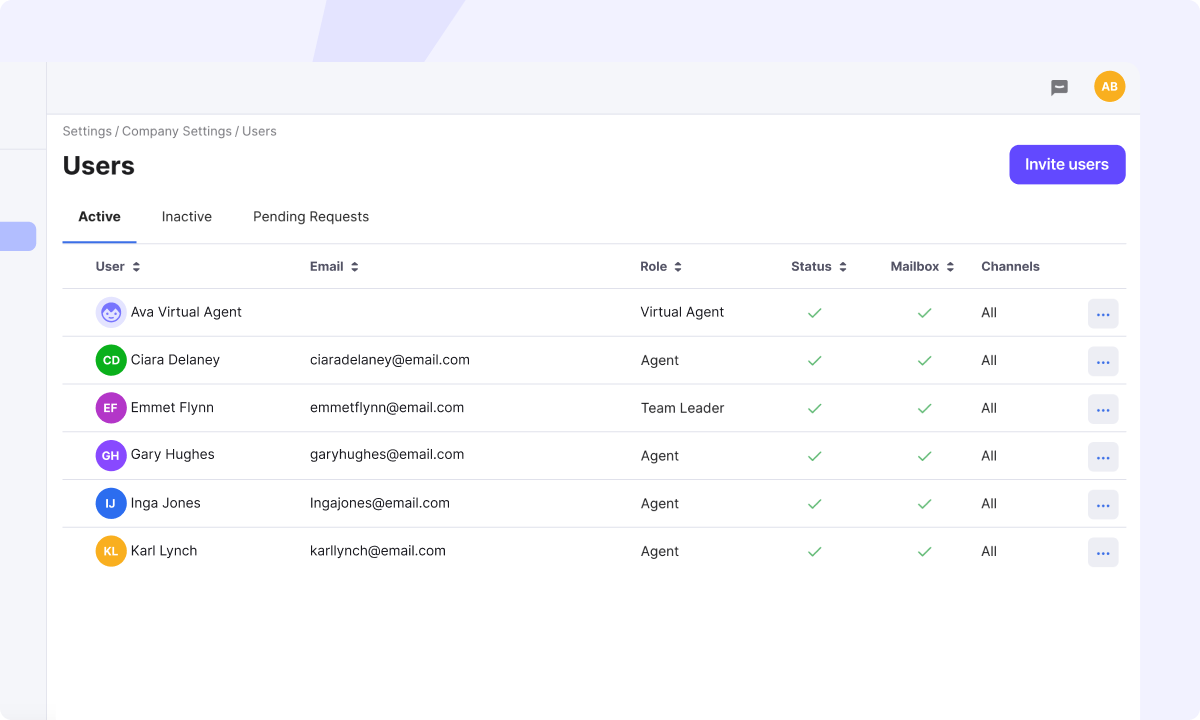Sort users by the Mailbox column

point(921,266)
